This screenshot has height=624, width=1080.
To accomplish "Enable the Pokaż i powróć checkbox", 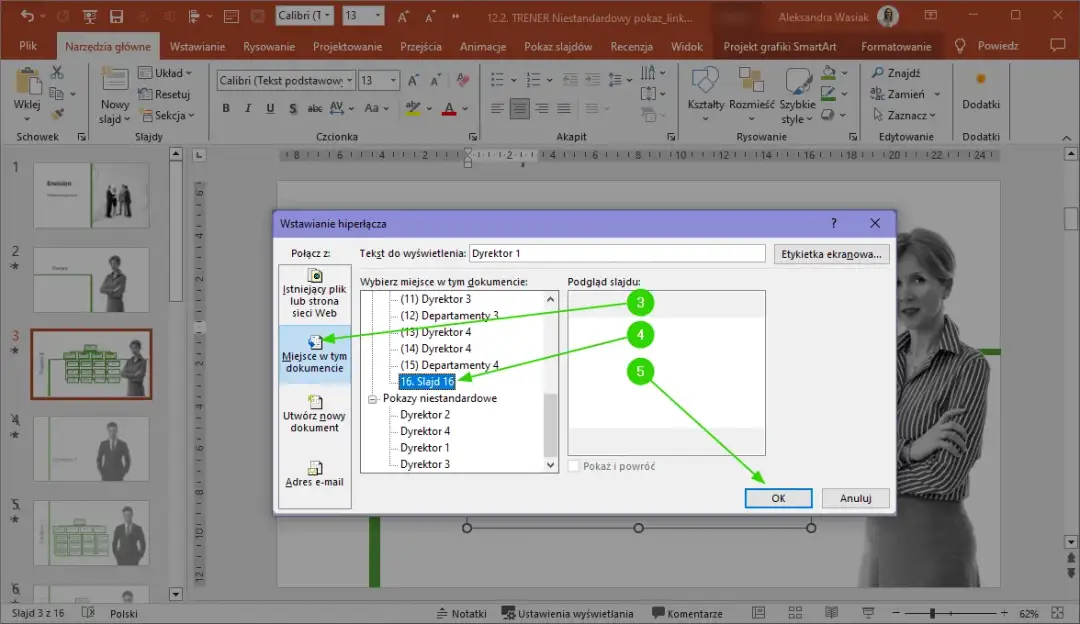I will [x=576, y=466].
